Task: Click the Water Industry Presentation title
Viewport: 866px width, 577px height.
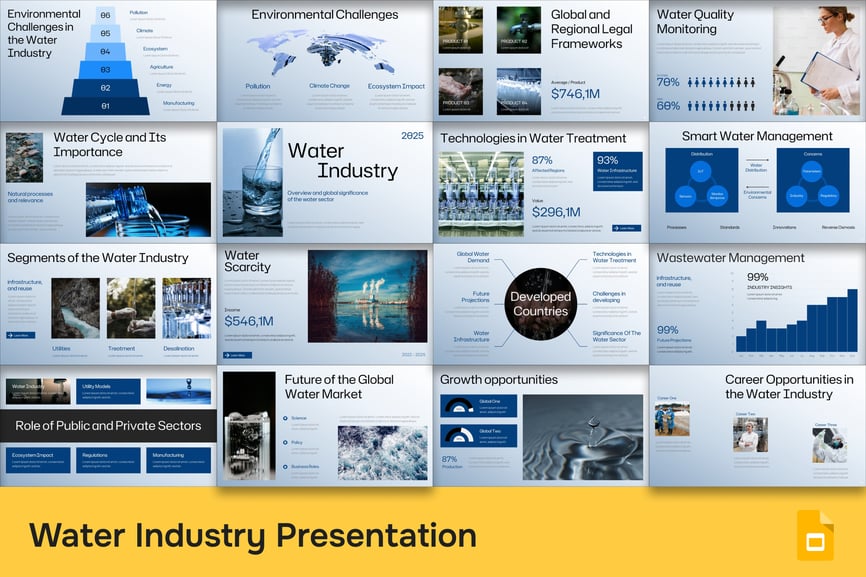Action: pyautogui.click(x=252, y=535)
